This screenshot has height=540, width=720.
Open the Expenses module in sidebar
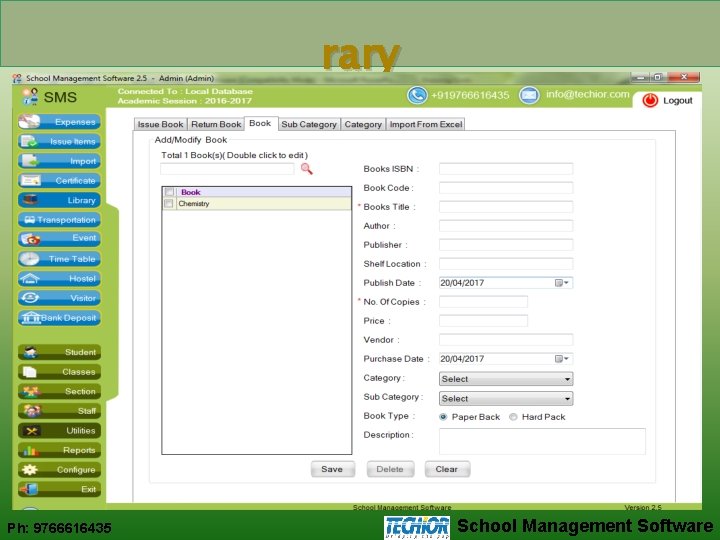59,122
